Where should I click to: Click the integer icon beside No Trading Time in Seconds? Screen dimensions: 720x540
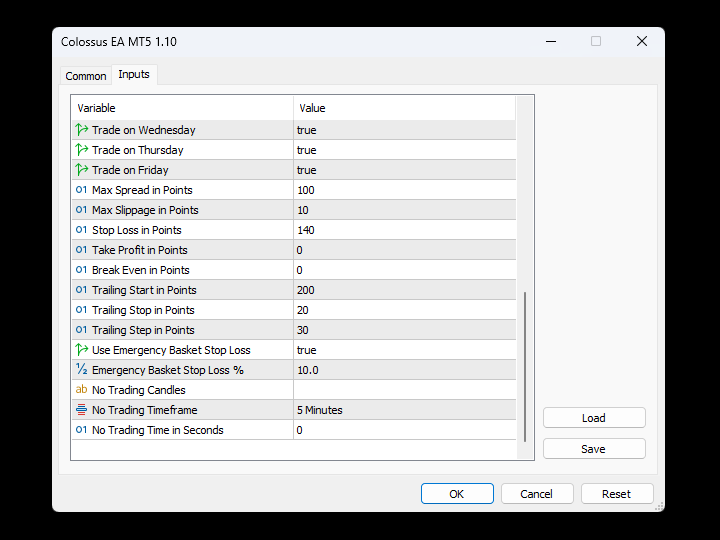coord(81,430)
